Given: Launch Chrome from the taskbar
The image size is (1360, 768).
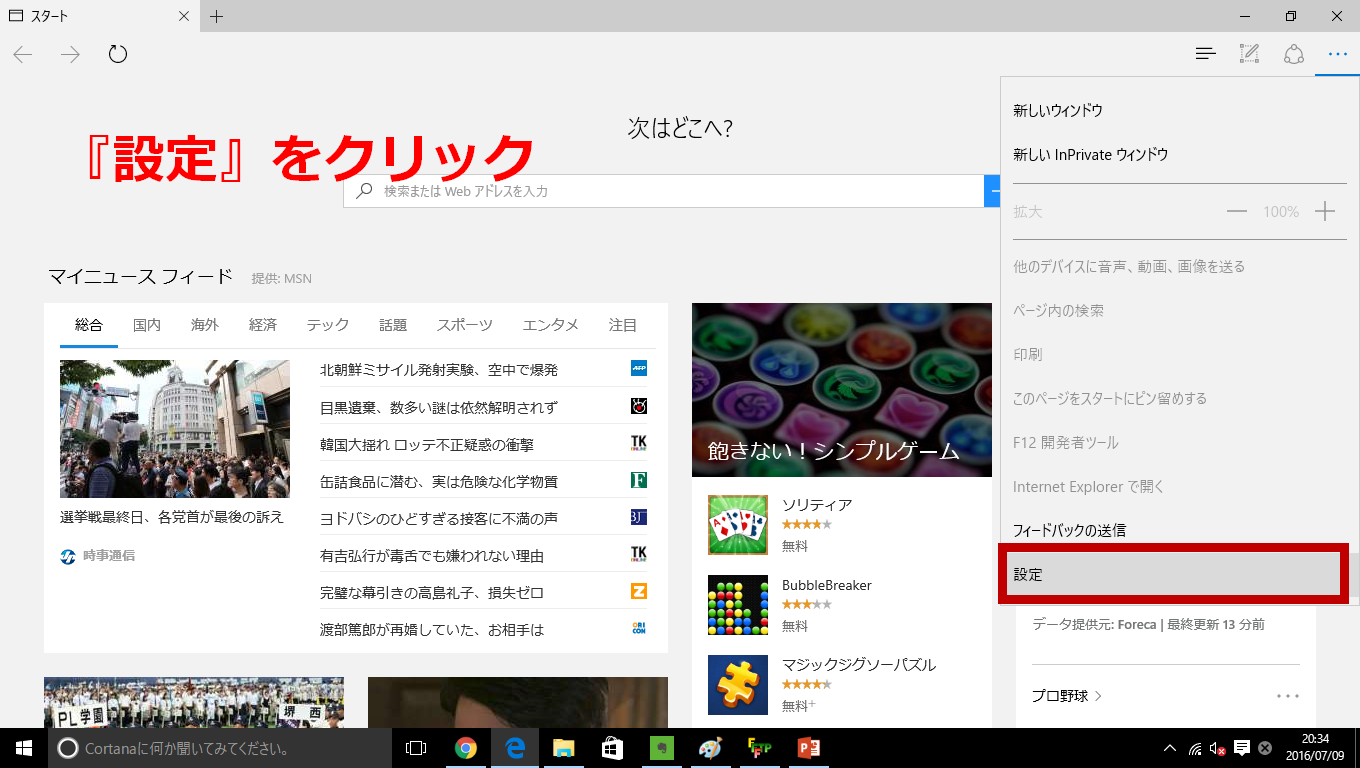Looking at the screenshot, I should [x=466, y=748].
